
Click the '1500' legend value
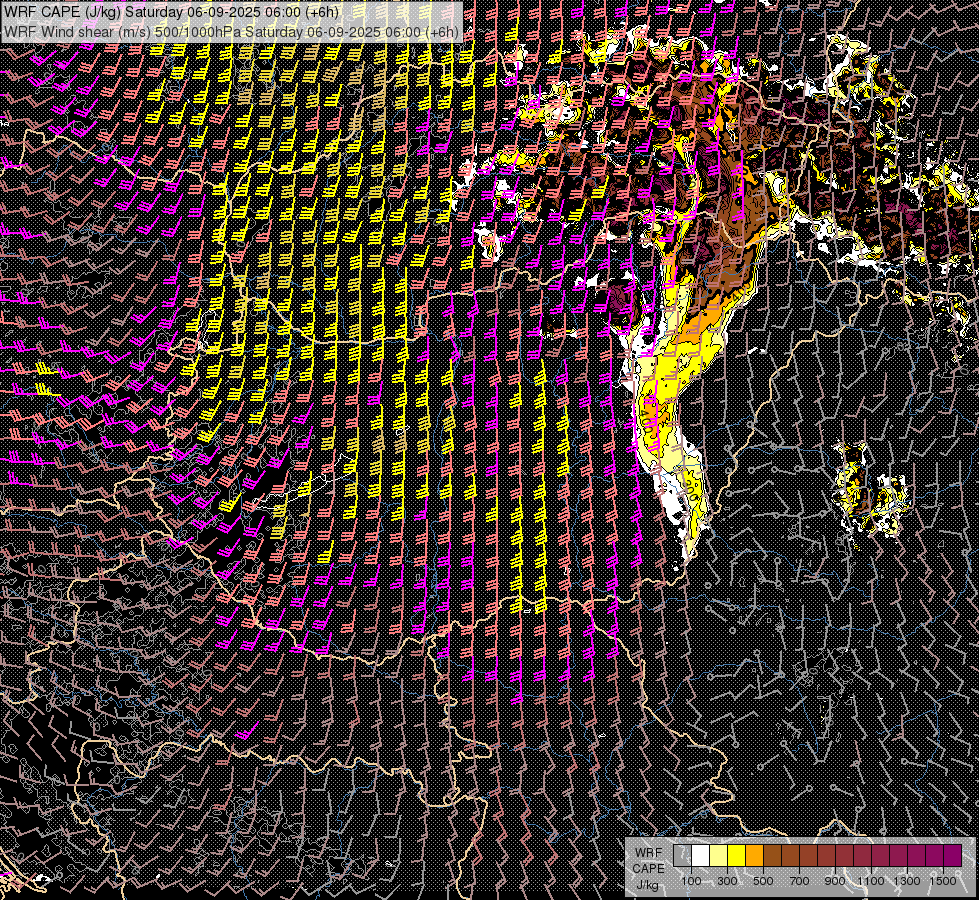(x=943, y=881)
